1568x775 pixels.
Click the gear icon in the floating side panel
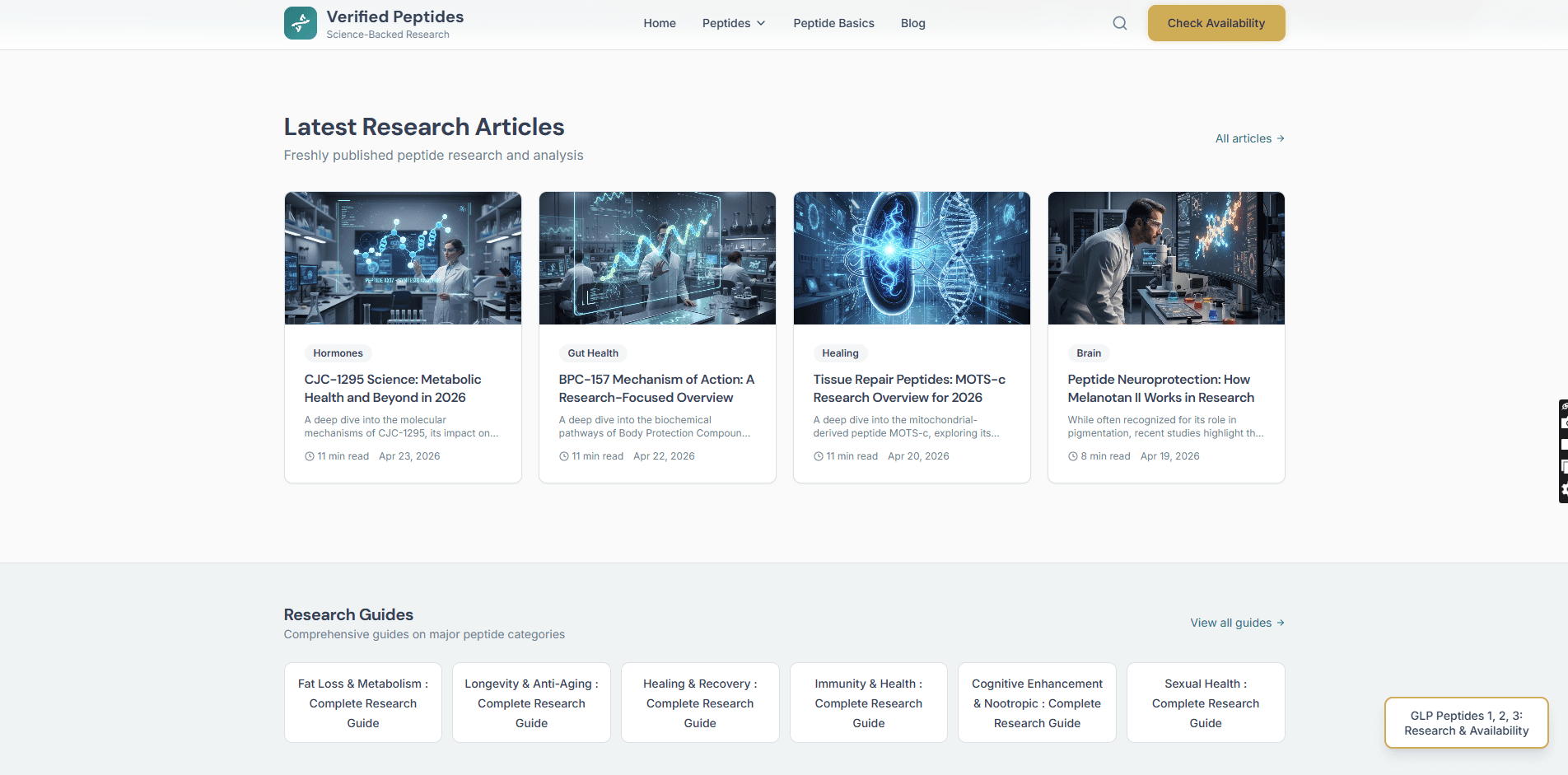click(x=1563, y=488)
